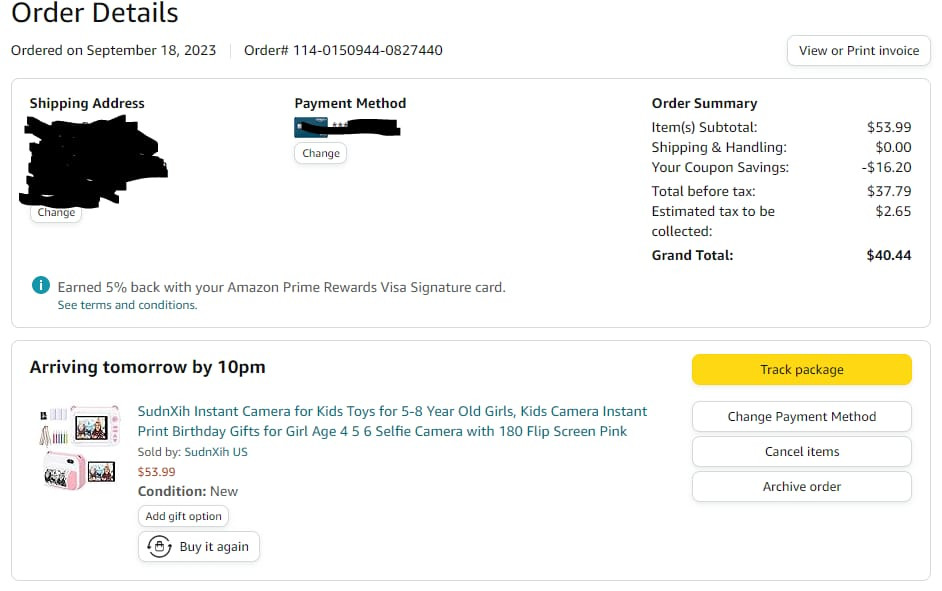The height and width of the screenshot is (591, 942).
Task: Visit the SudnXih US seller link
Action: [216, 452]
